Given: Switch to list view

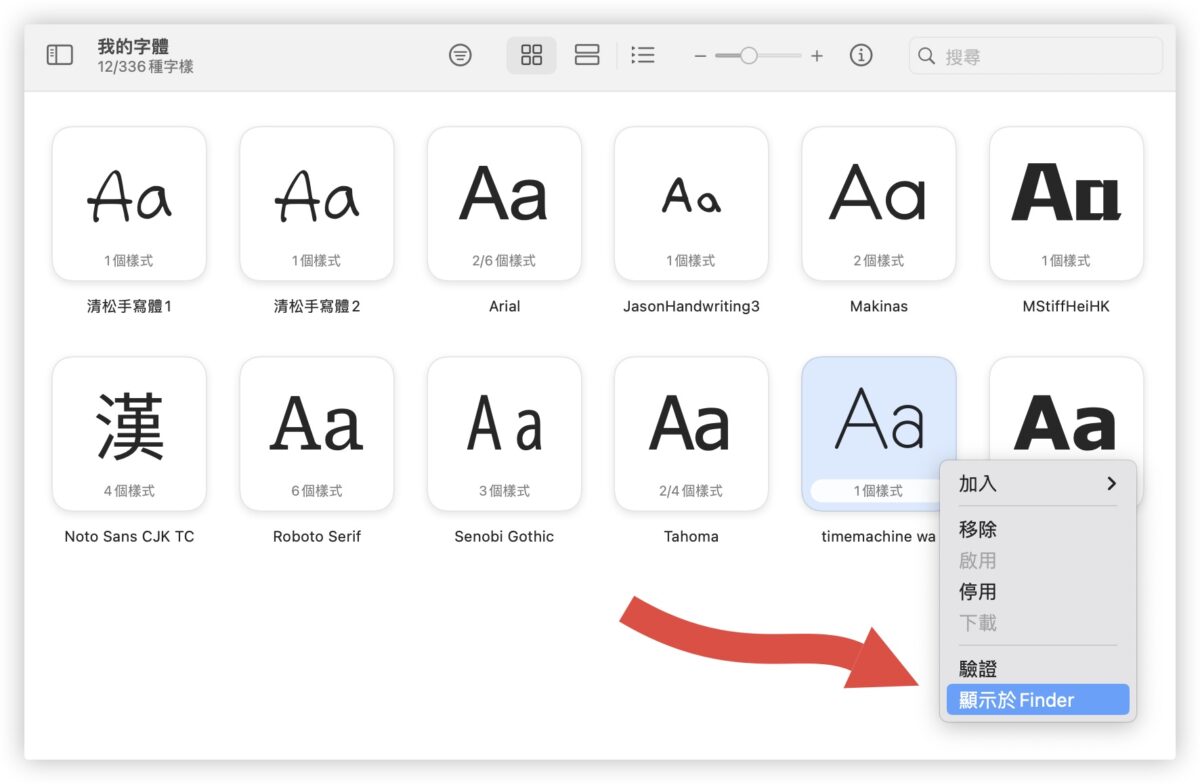Looking at the screenshot, I should (643, 55).
